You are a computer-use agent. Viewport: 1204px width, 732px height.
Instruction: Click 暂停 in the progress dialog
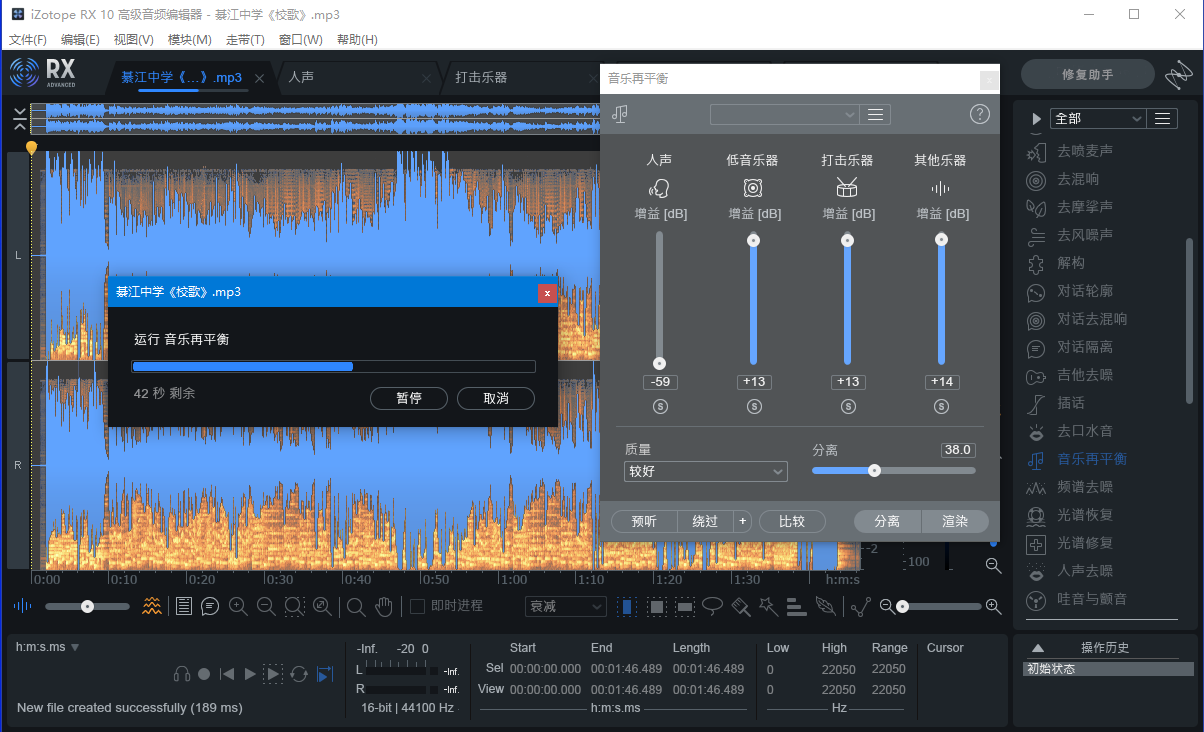pos(409,398)
